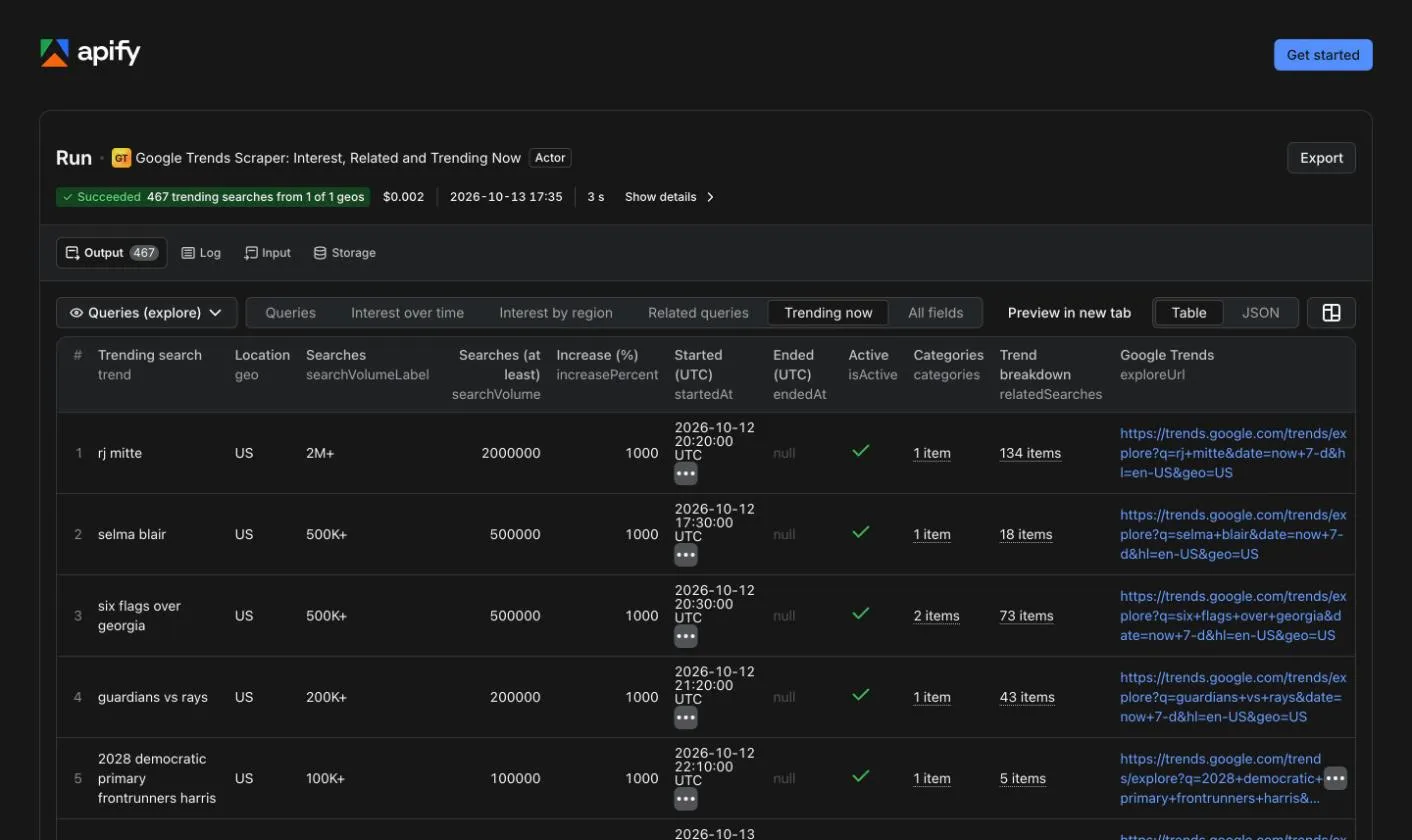Open the Log tab
The height and width of the screenshot is (840, 1412).
(201, 253)
